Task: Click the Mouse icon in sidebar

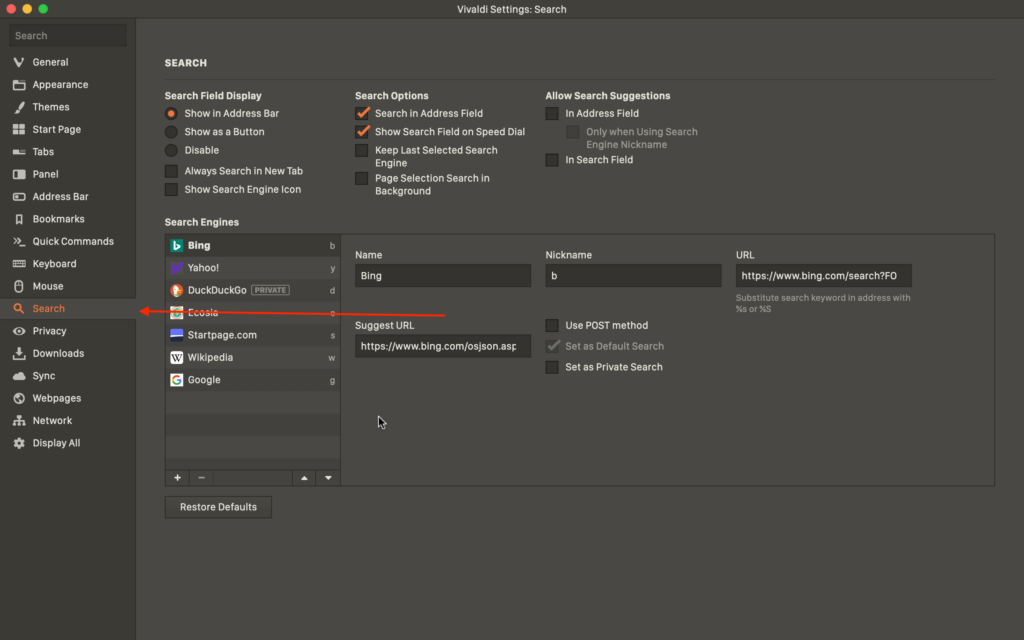Action: click(19, 286)
